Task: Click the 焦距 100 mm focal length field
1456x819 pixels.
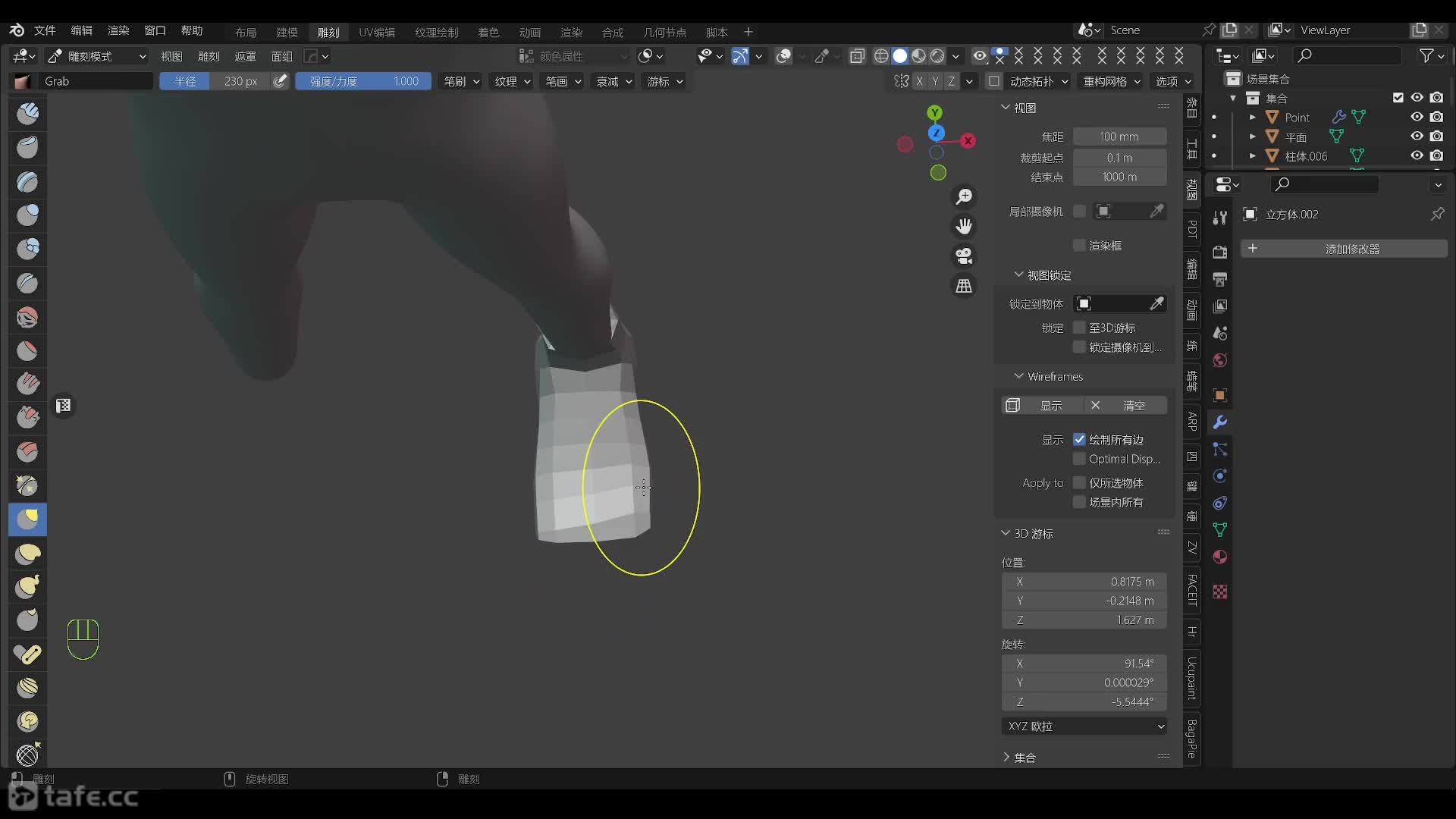Action: [1119, 136]
